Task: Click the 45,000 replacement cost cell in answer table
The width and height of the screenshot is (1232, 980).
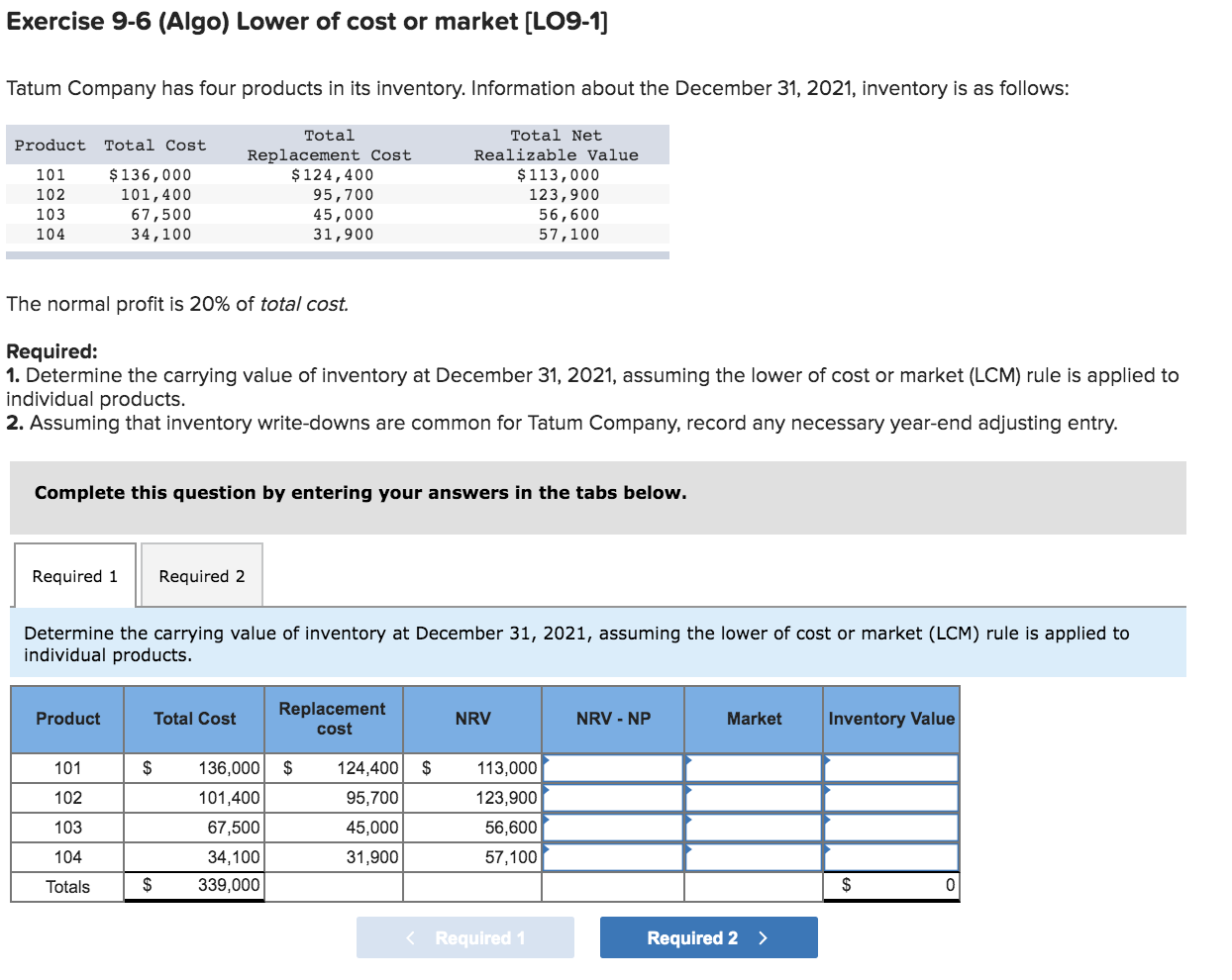Action: pyautogui.click(x=334, y=828)
